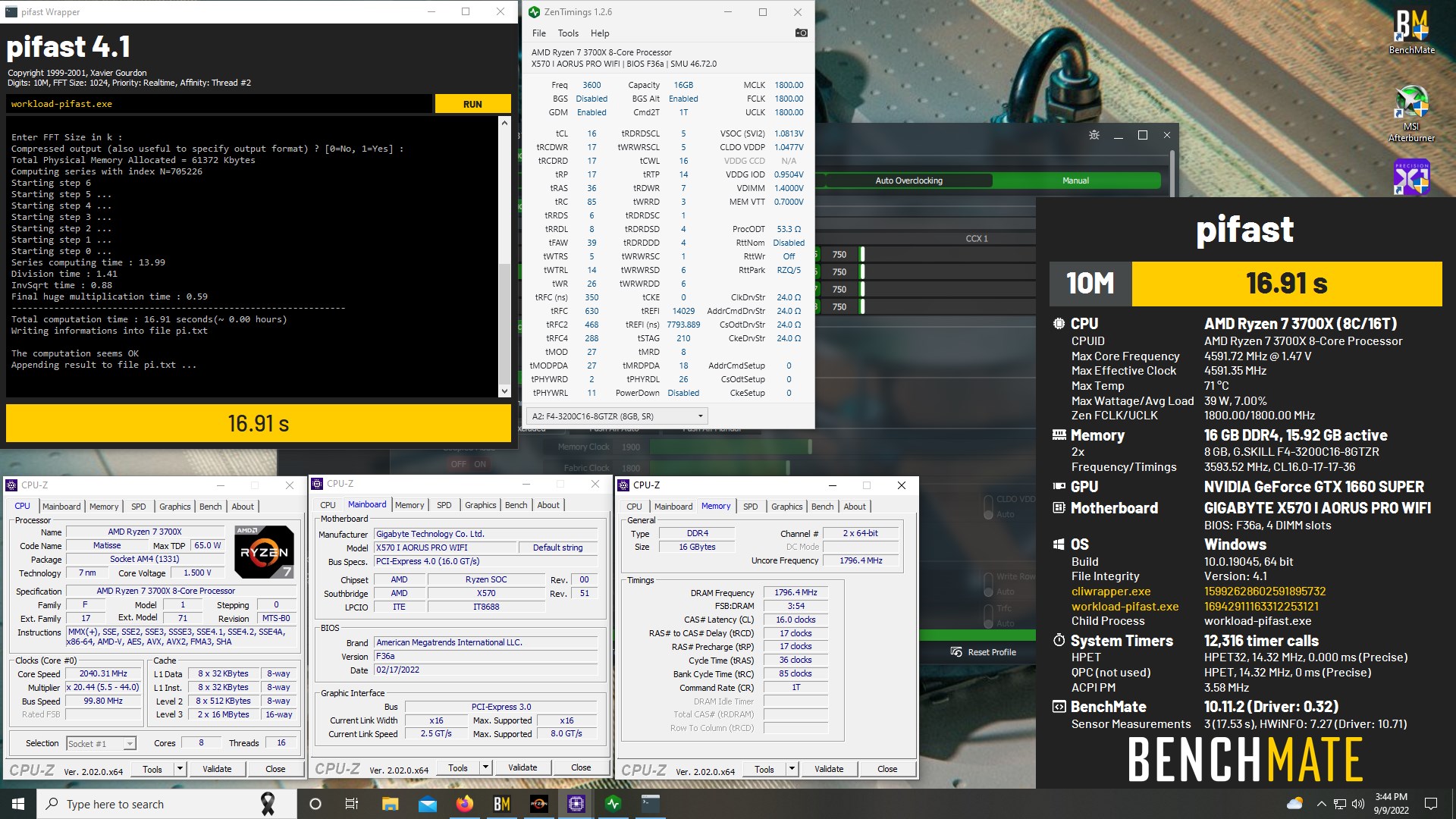The image size is (1456, 819).
Task: Open the Windows Start menu
Action: (x=18, y=804)
